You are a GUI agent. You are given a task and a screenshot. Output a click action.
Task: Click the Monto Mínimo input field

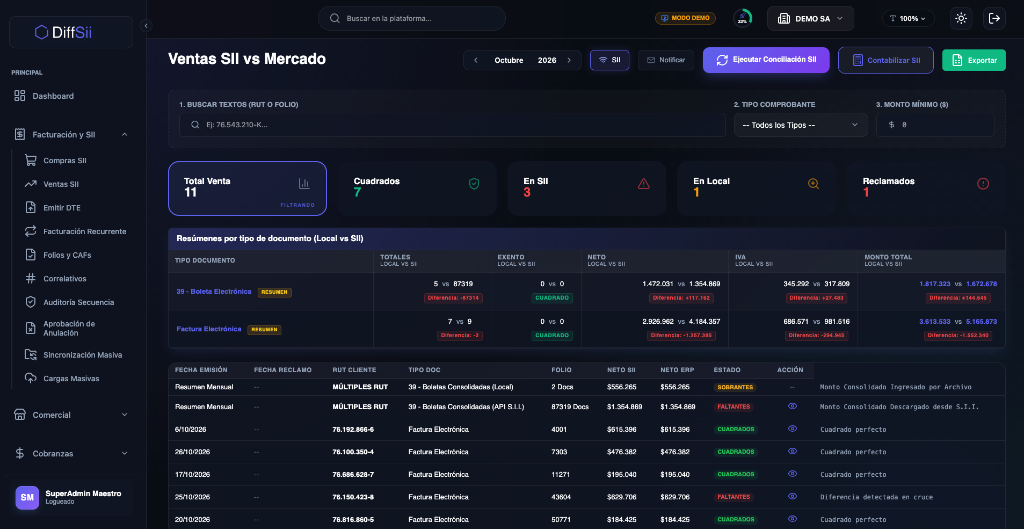(935, 125)
